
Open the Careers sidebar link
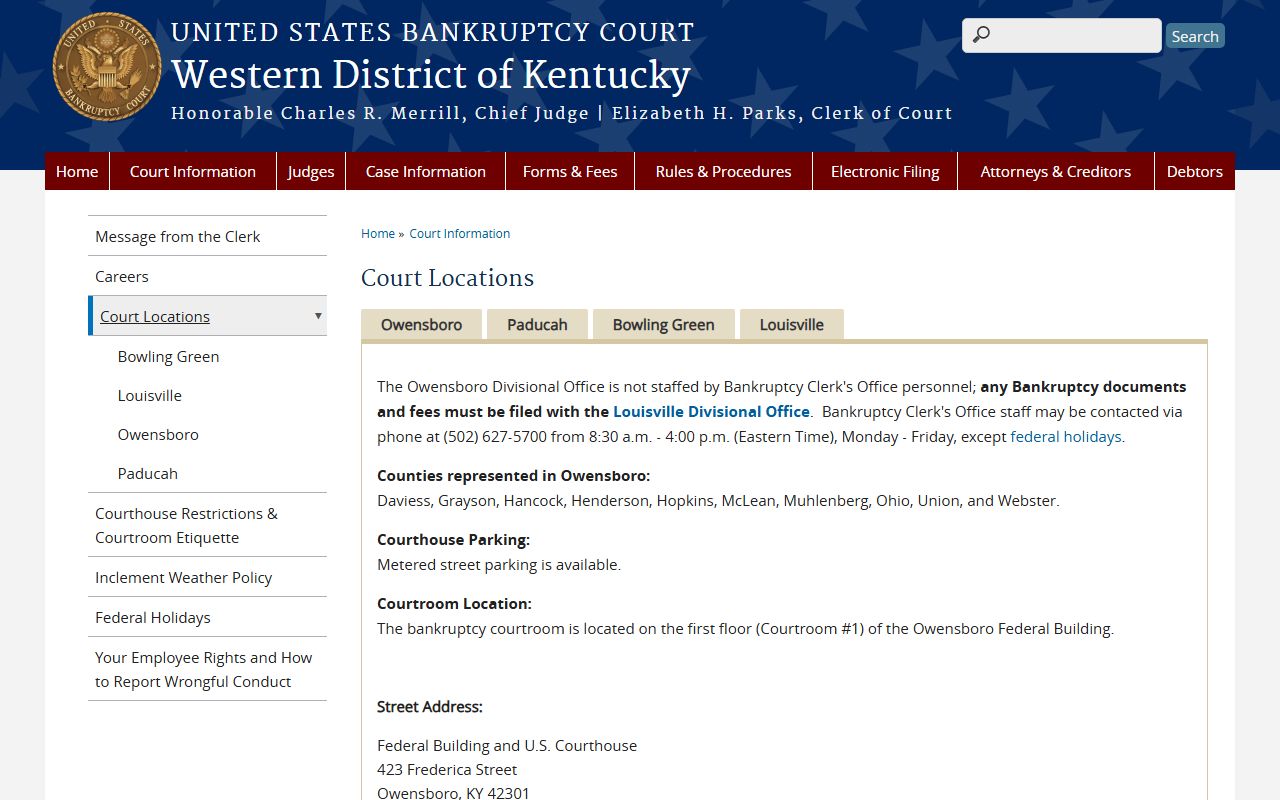122,276
